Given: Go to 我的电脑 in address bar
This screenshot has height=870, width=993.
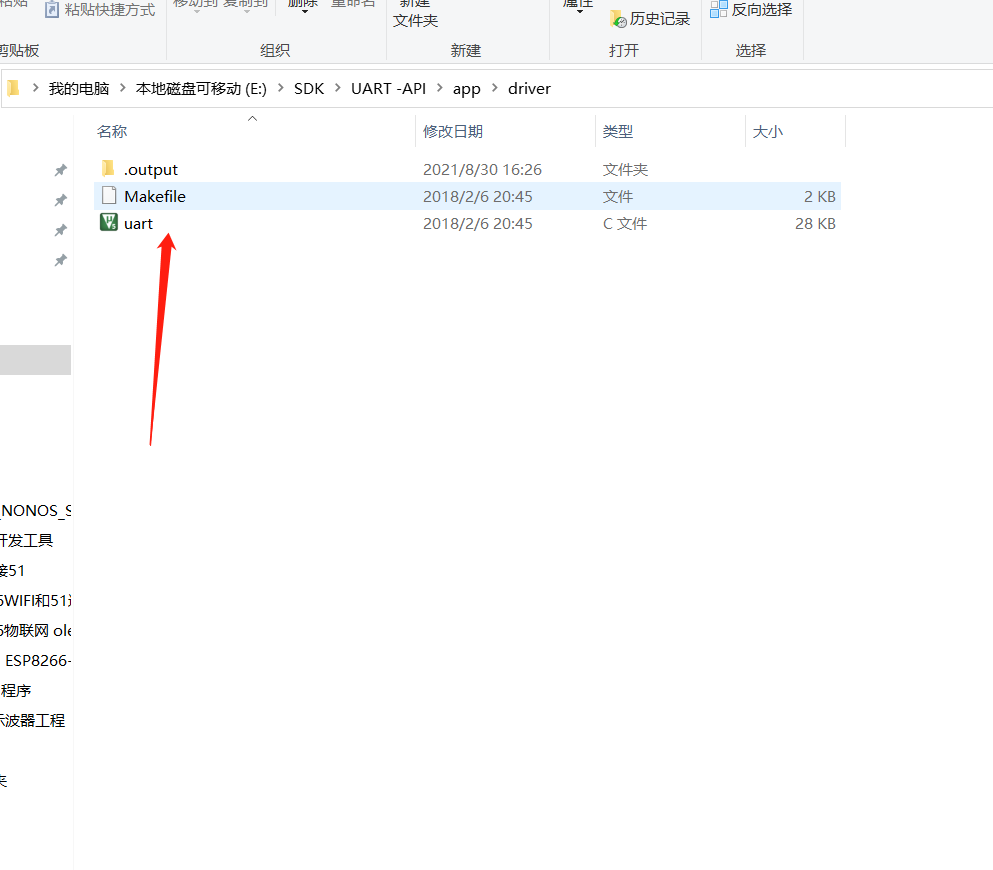Looking at the screenshot, I should [79, 89].
